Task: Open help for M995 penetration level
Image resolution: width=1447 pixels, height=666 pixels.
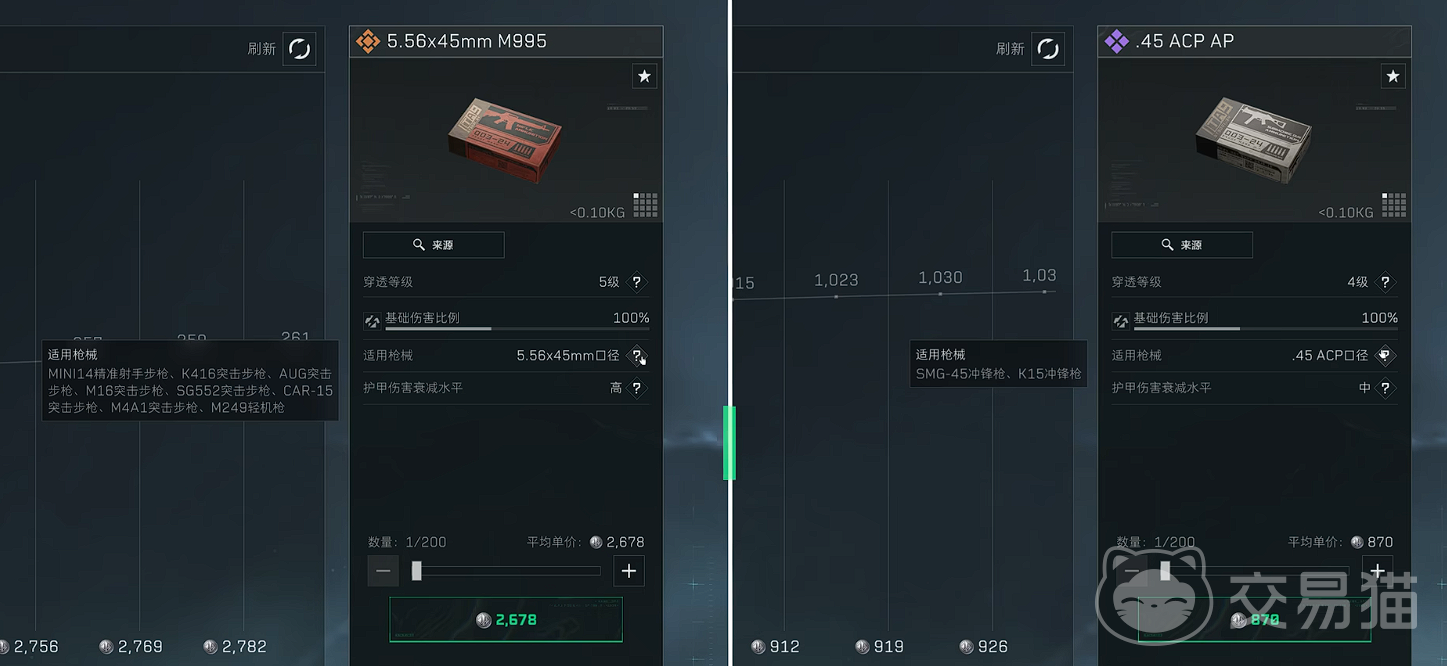Action: (637, 282)
